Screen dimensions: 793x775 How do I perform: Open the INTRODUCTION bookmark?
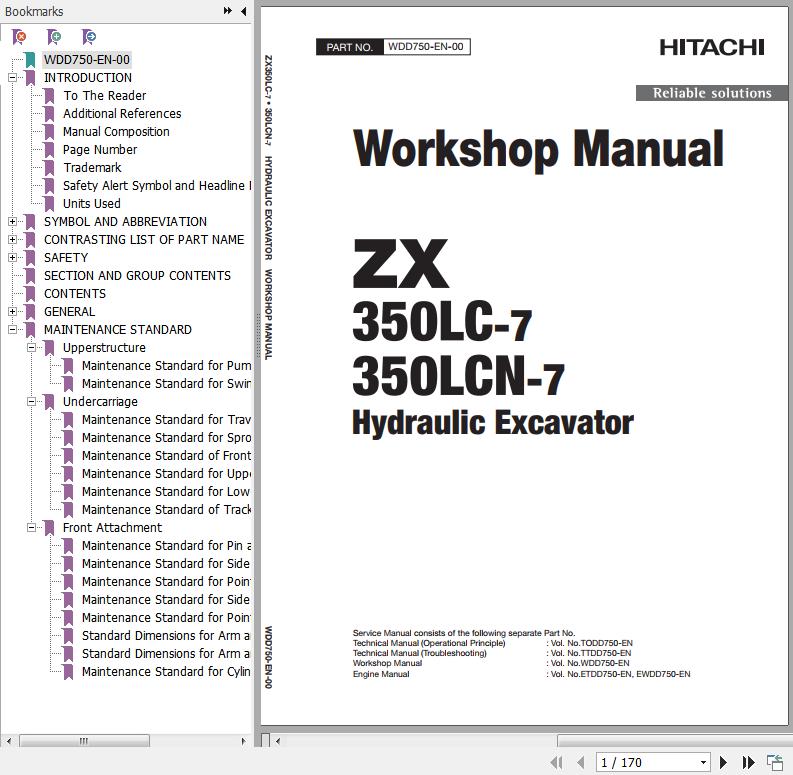click(x=88, y=77)
